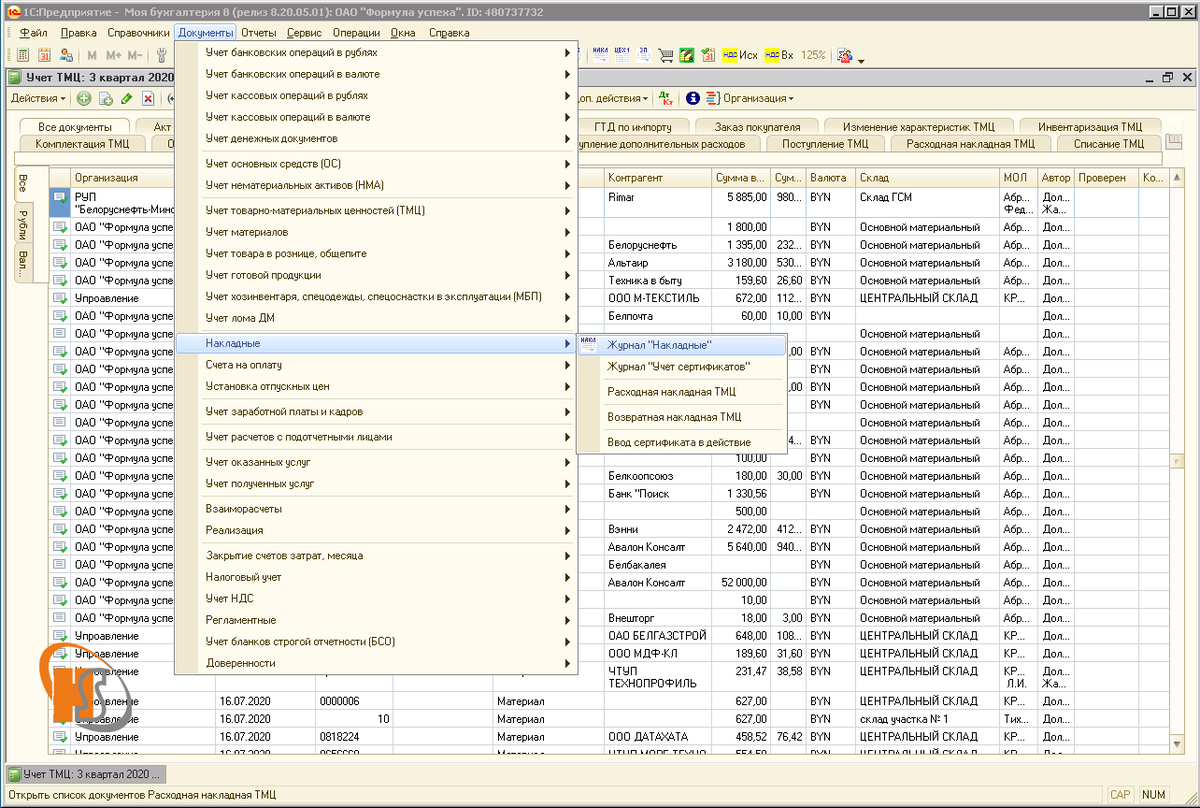Switch to the Инвентаризация ТМЦ tab
The image size is (1200, 808).
[x=1089, y=127]
